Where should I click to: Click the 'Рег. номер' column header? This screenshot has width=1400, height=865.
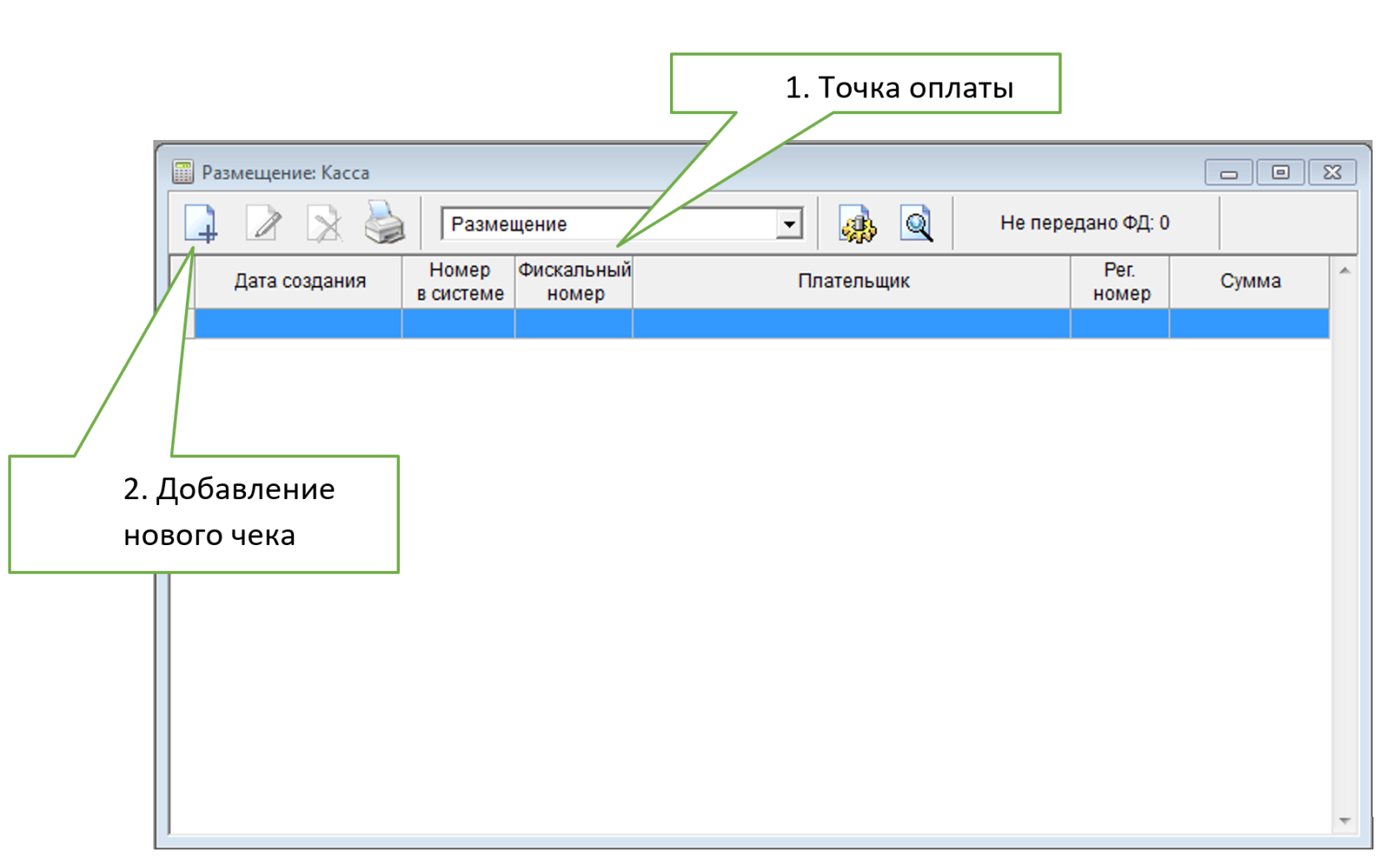pyautogui.click(x=1119, y=281)
